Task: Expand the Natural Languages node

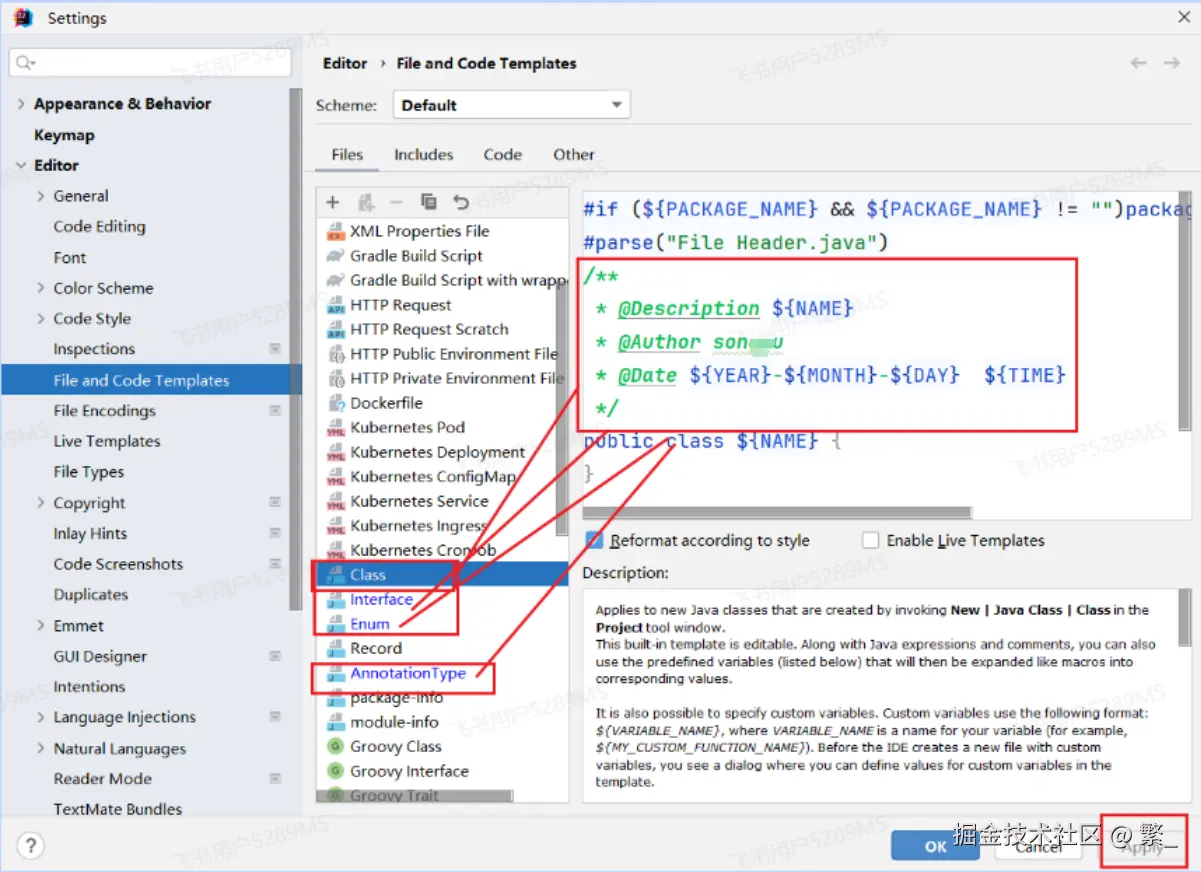Action: [x=41, y=749]
